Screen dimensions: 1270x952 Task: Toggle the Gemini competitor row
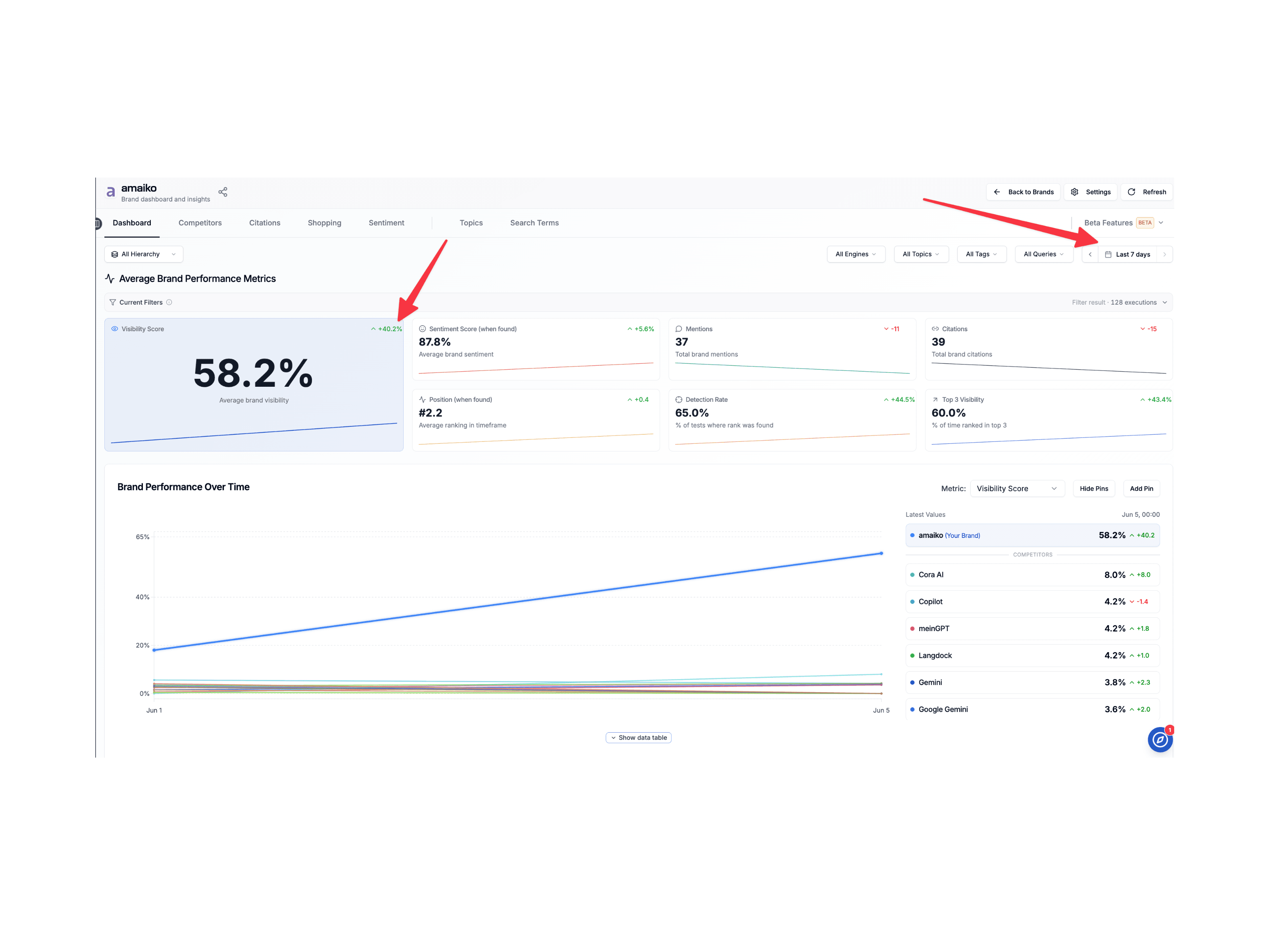pyautogui.click(x=1032, y=682)
